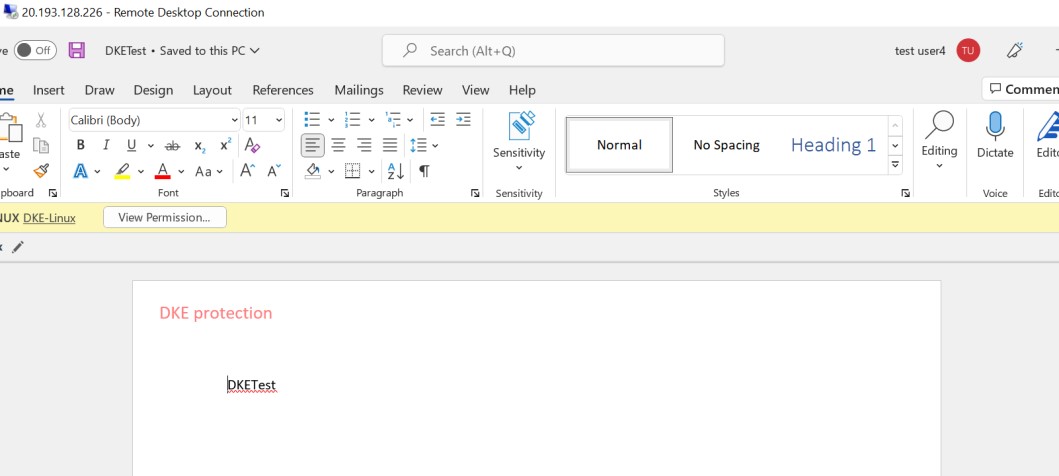
Task: Click the Shading paint bucket icon
Action: point(312,171)
